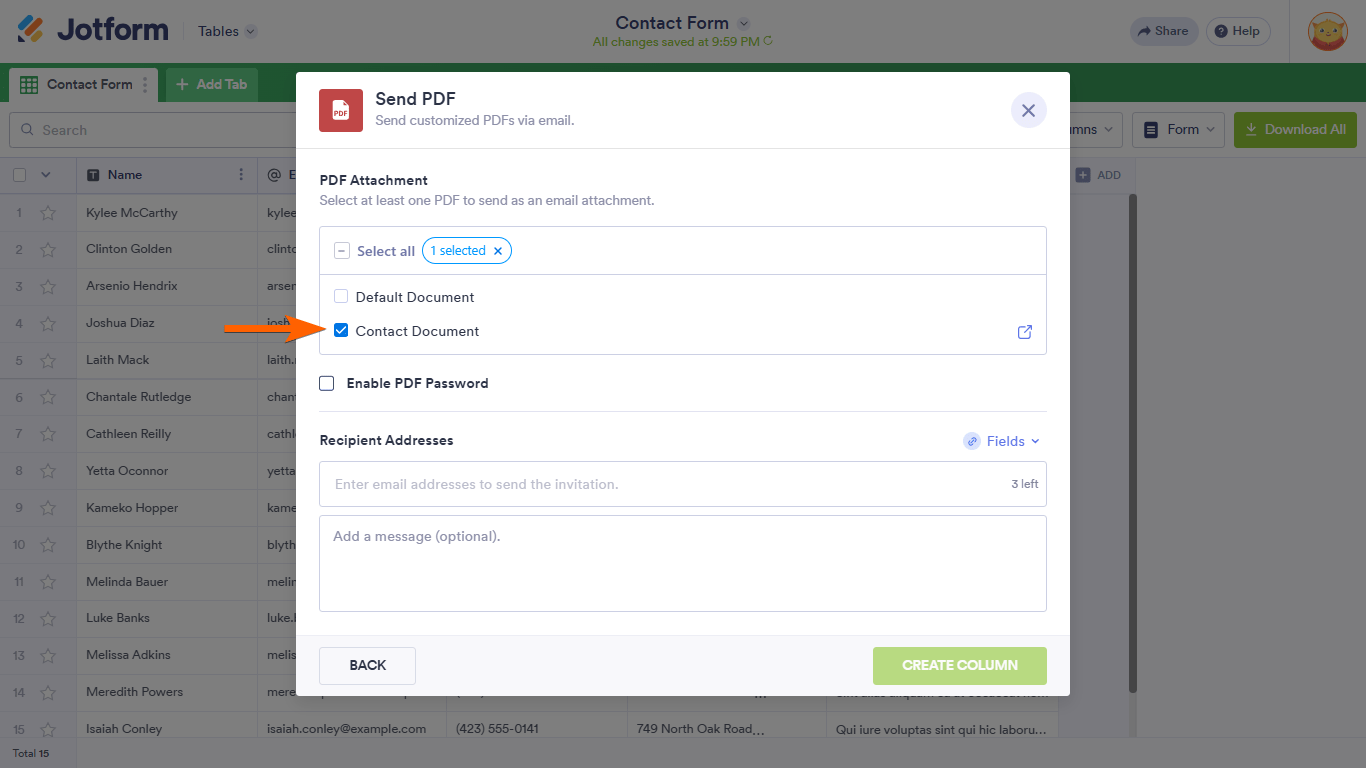Click the Jotform logo
1366x768 pixels.
[x=93, y=30]
